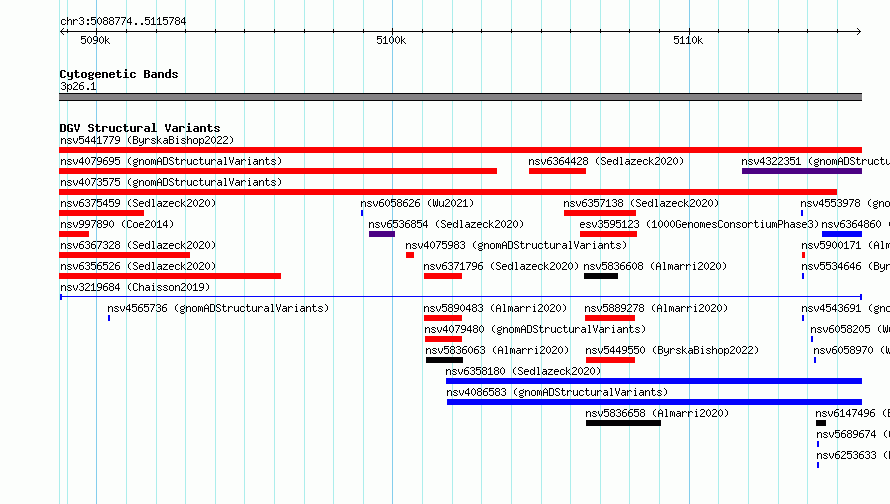This screenshot has width=890, height=504.
Task: Select blue bar under nsv6358180
Action: tap(654, 381)
